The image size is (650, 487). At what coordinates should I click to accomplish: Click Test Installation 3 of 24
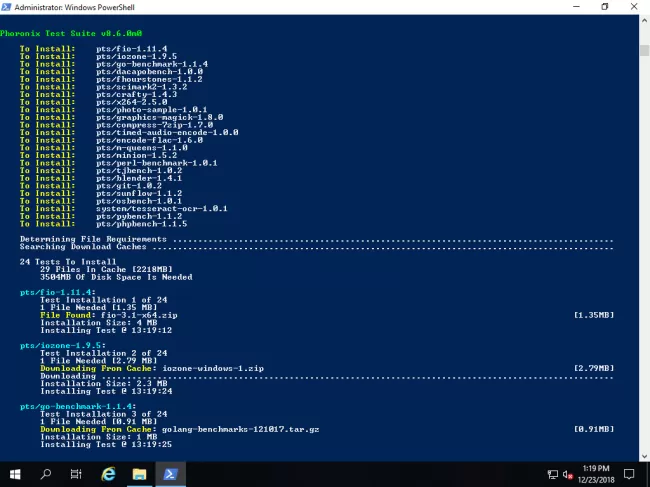click(x=104, y=414)
